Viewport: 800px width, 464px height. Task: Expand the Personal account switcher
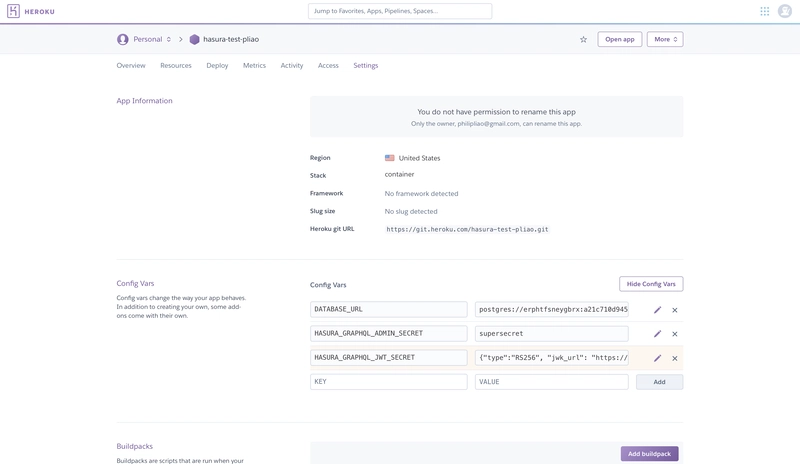(152, 39)
